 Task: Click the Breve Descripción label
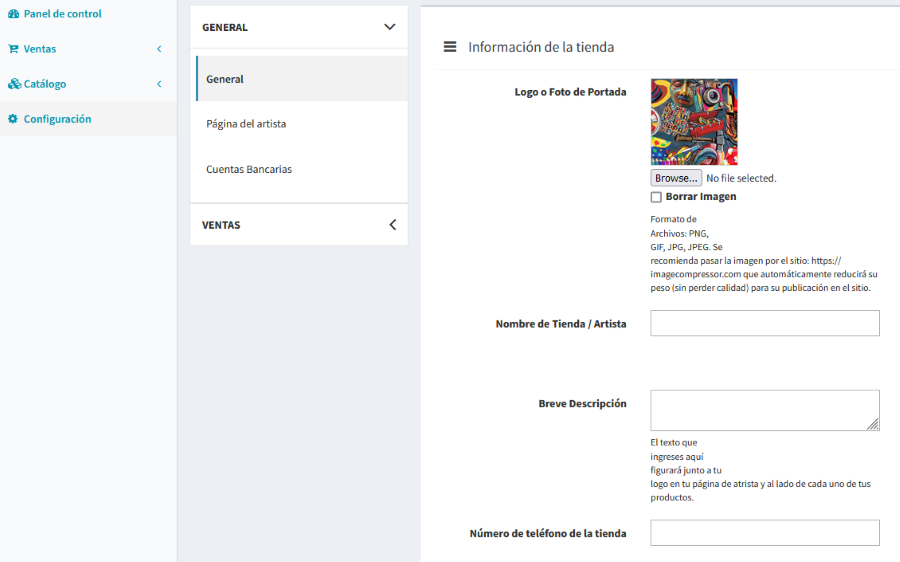coord(582,404)
